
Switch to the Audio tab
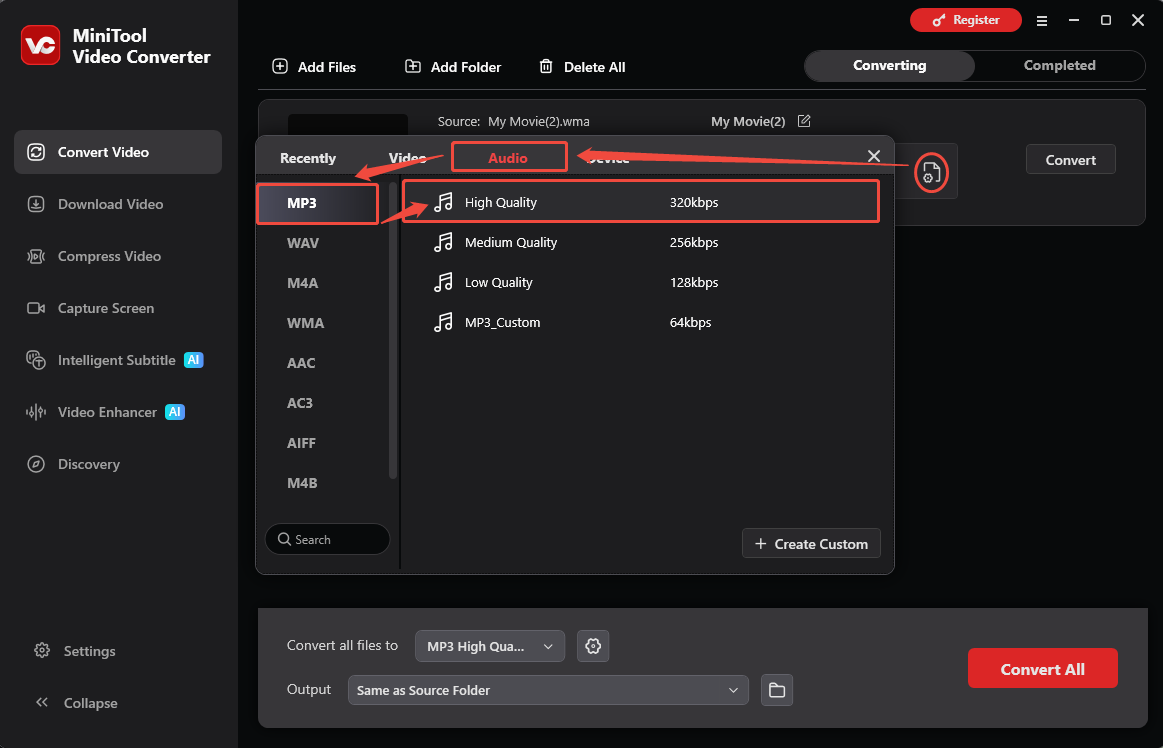click(x=509, y=157)
